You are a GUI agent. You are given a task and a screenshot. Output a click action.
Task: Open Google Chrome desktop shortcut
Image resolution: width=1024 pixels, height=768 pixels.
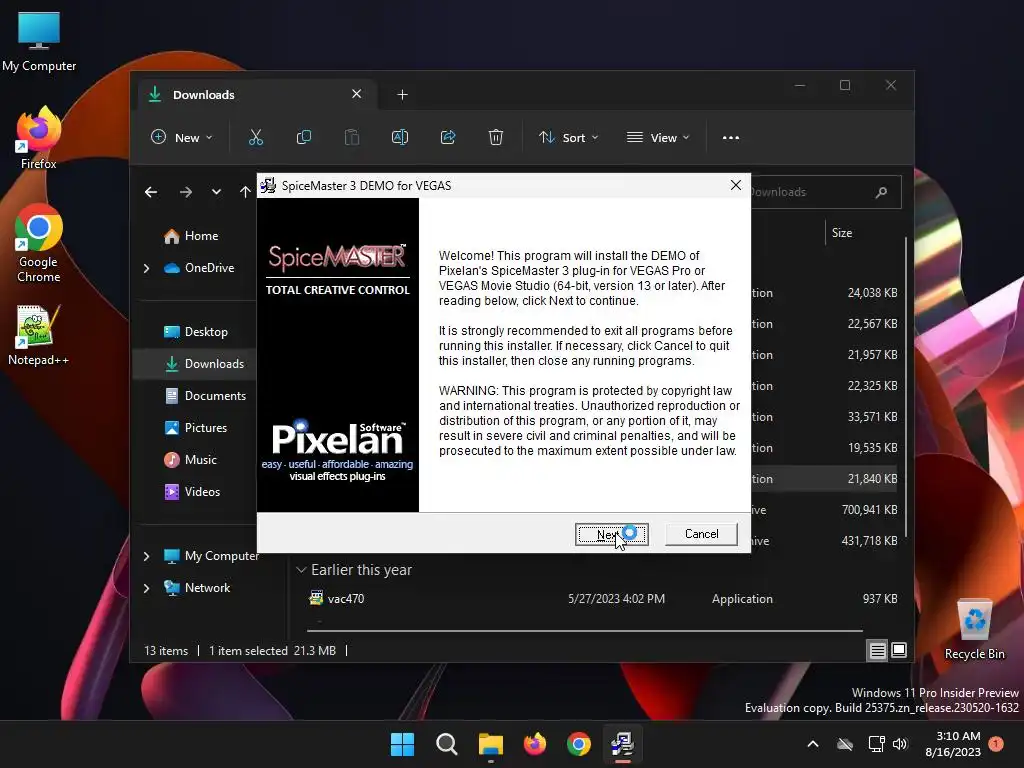click(39, 244)
